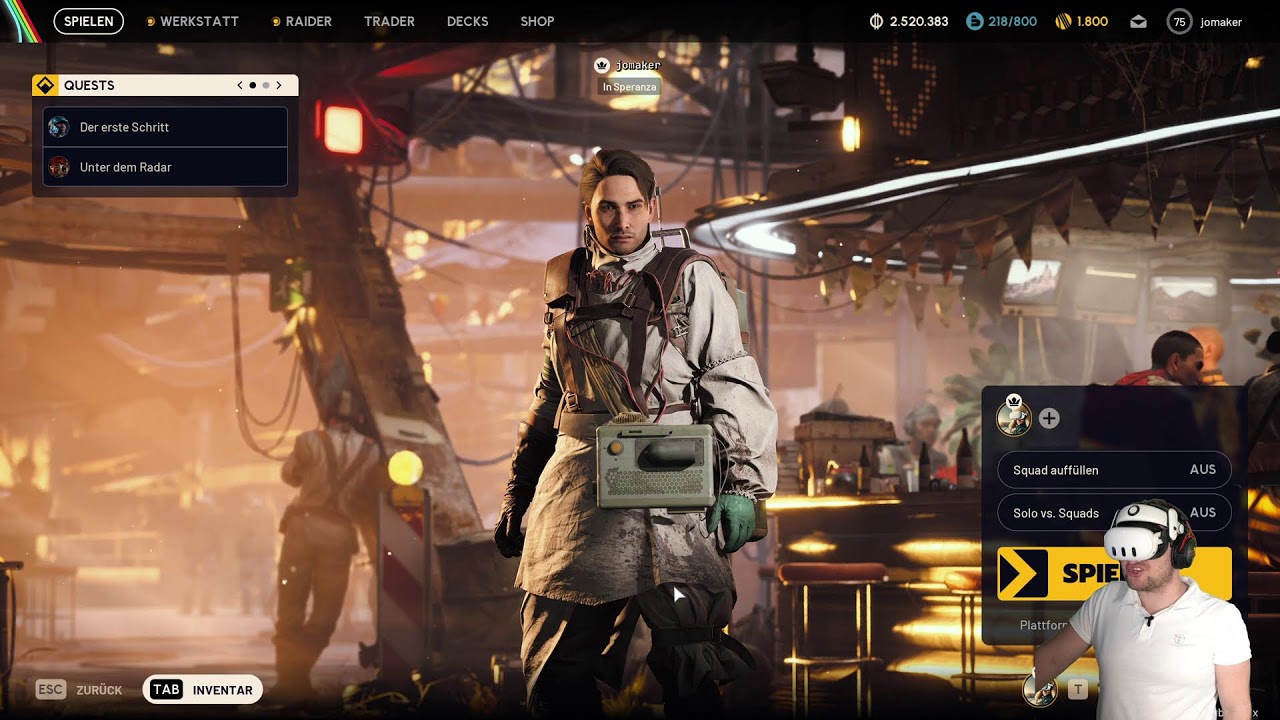Select the second quests page dot
Image resolution: width=1280 pixels, height=720 pixels.
265,85
